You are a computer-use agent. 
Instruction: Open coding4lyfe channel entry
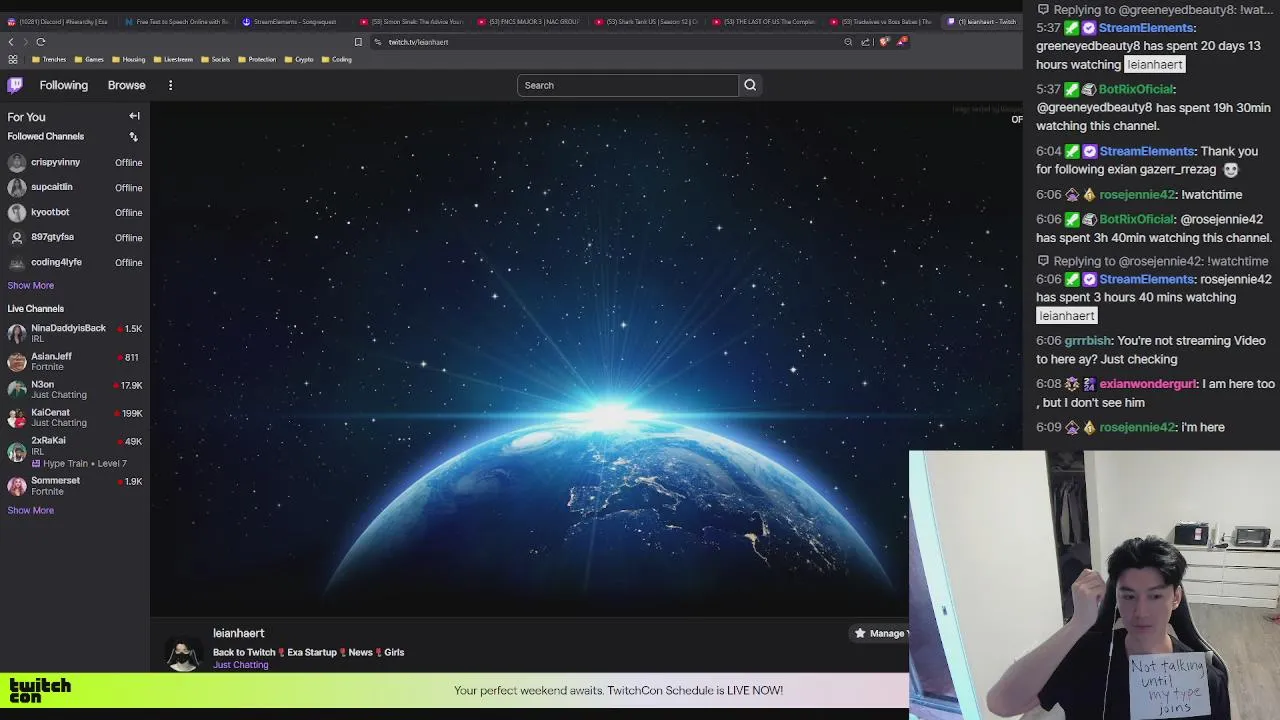point(75,262)
